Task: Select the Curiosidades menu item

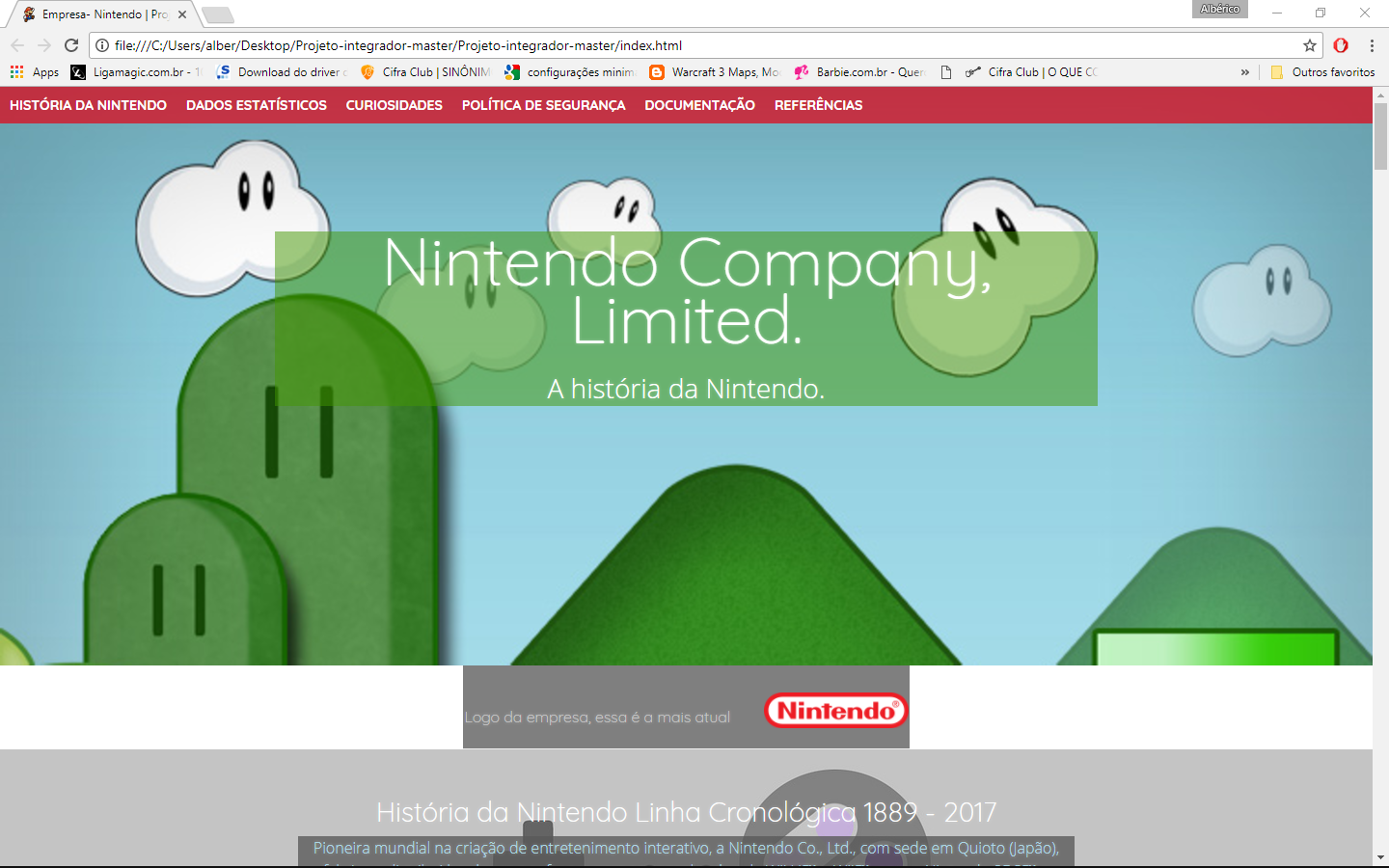Action: coord(395,105)
